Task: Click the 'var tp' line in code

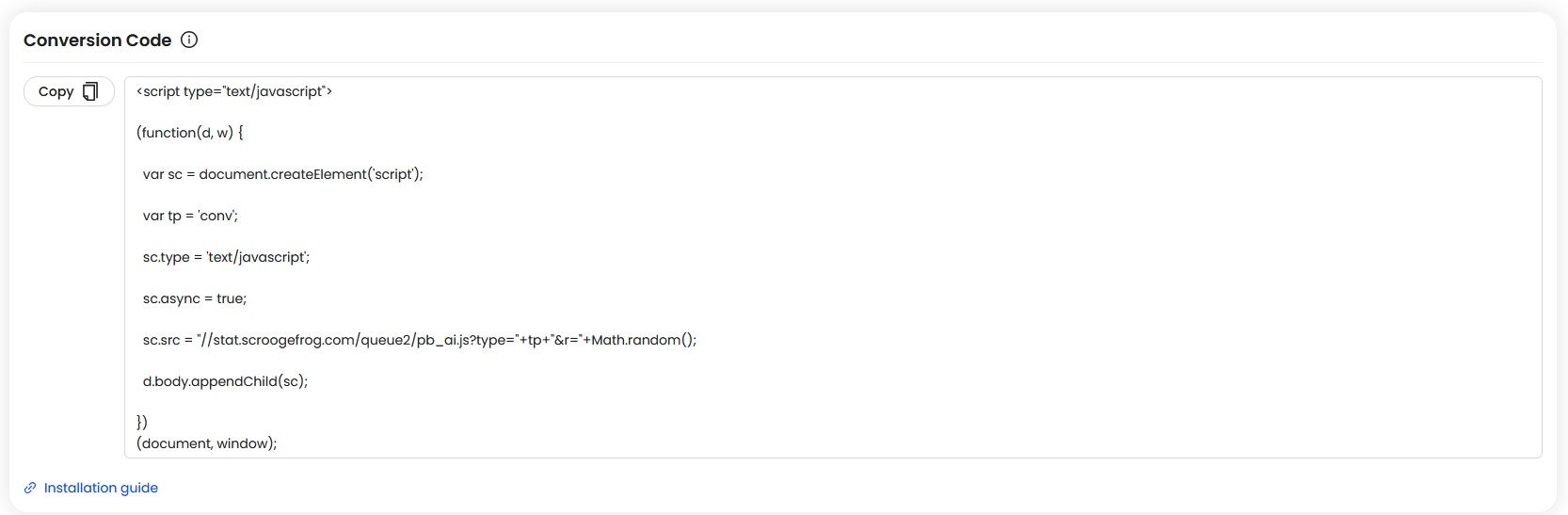Action: point(190,216)
